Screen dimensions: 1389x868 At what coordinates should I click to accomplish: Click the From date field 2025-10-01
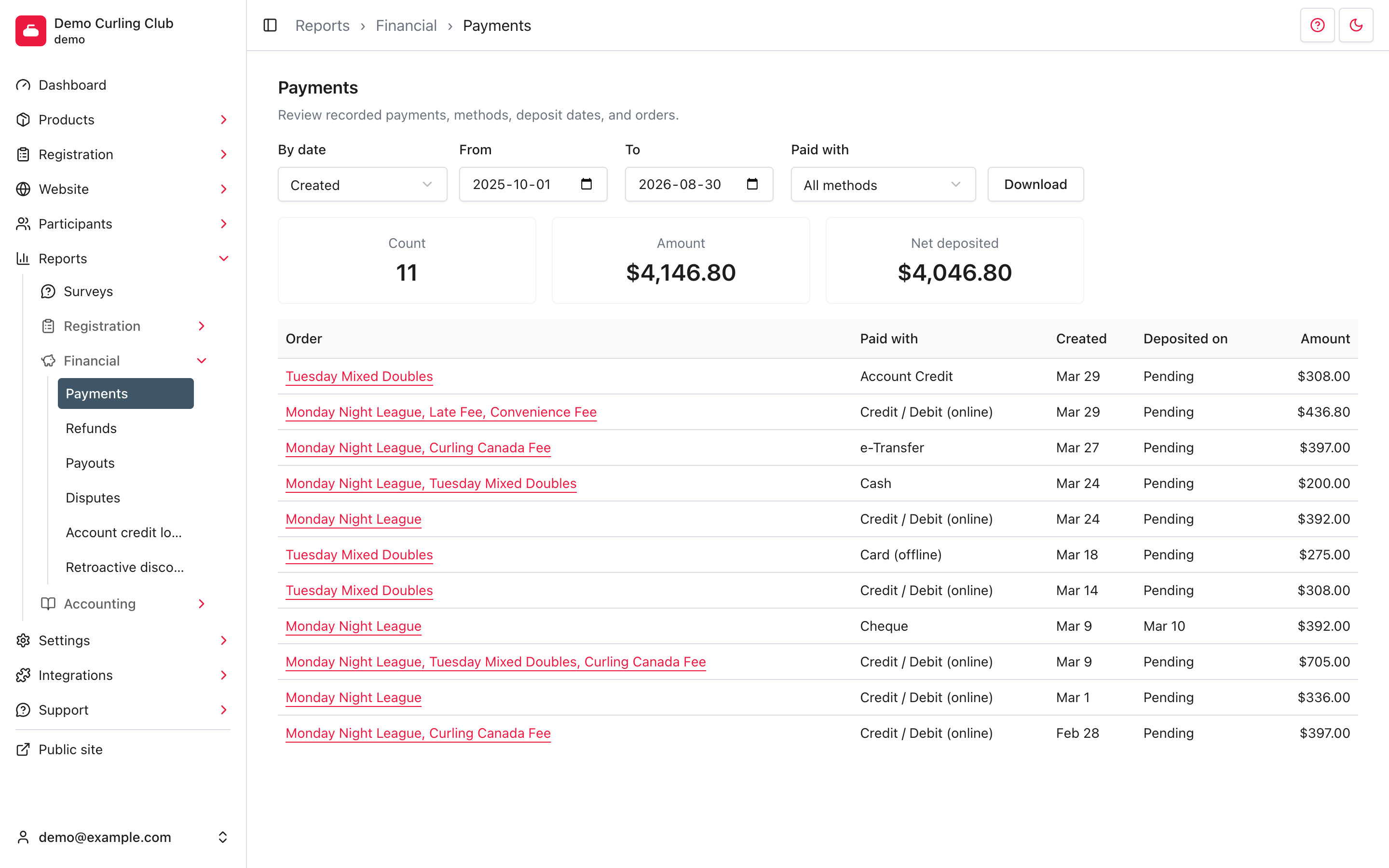click(532, 184)
